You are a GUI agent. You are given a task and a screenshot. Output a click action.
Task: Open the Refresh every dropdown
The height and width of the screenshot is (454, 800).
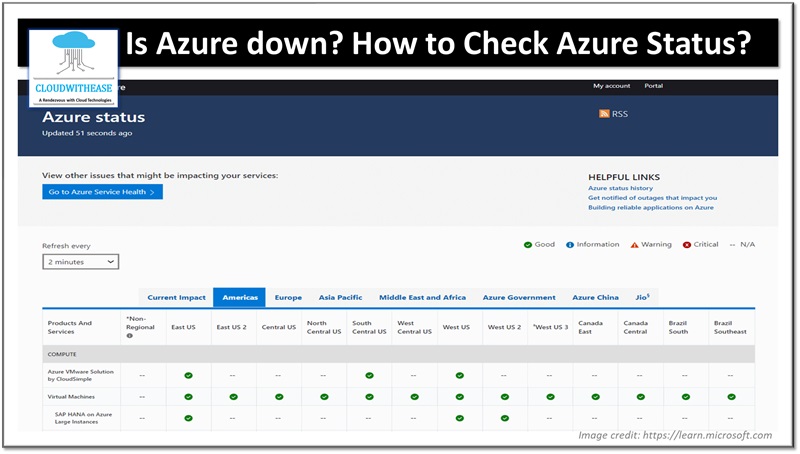click(81, 262)
